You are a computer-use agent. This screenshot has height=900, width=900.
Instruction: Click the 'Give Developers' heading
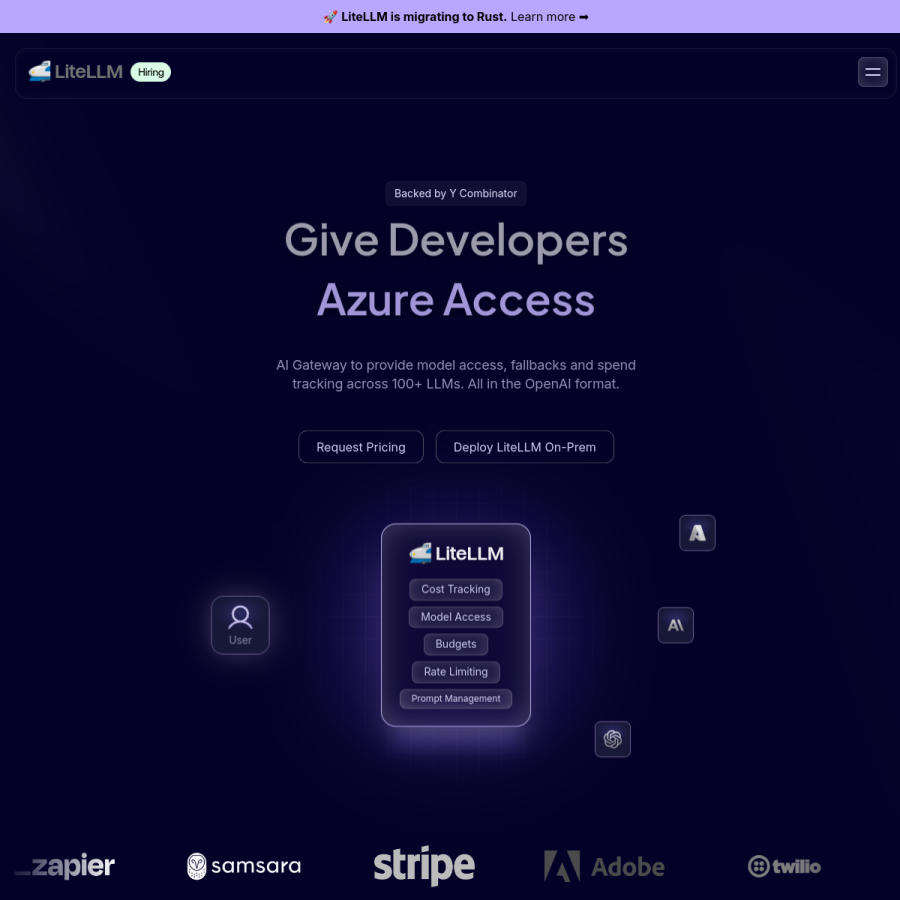click(456, 240)
